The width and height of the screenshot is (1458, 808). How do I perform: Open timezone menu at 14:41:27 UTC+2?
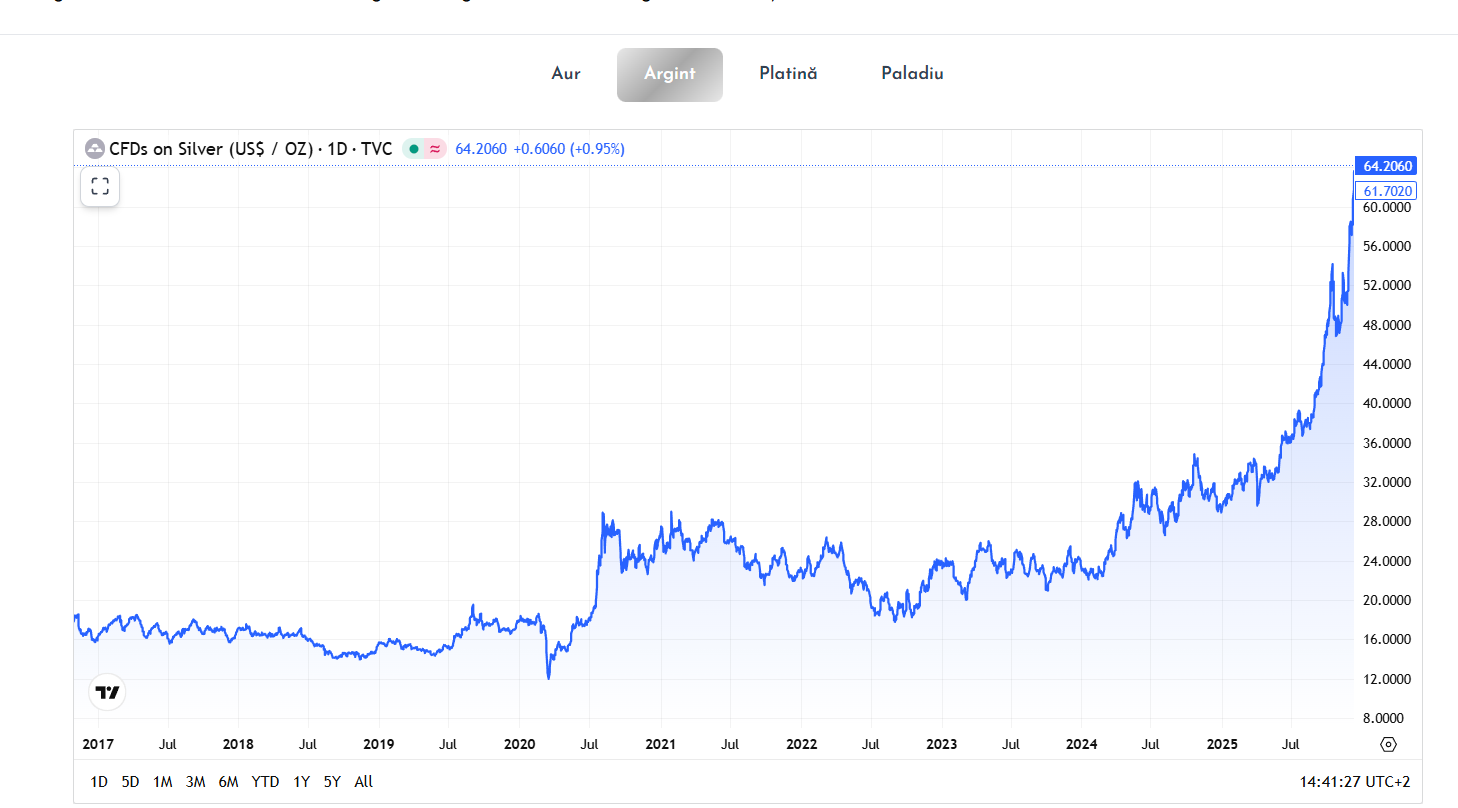coord(1354,782)
